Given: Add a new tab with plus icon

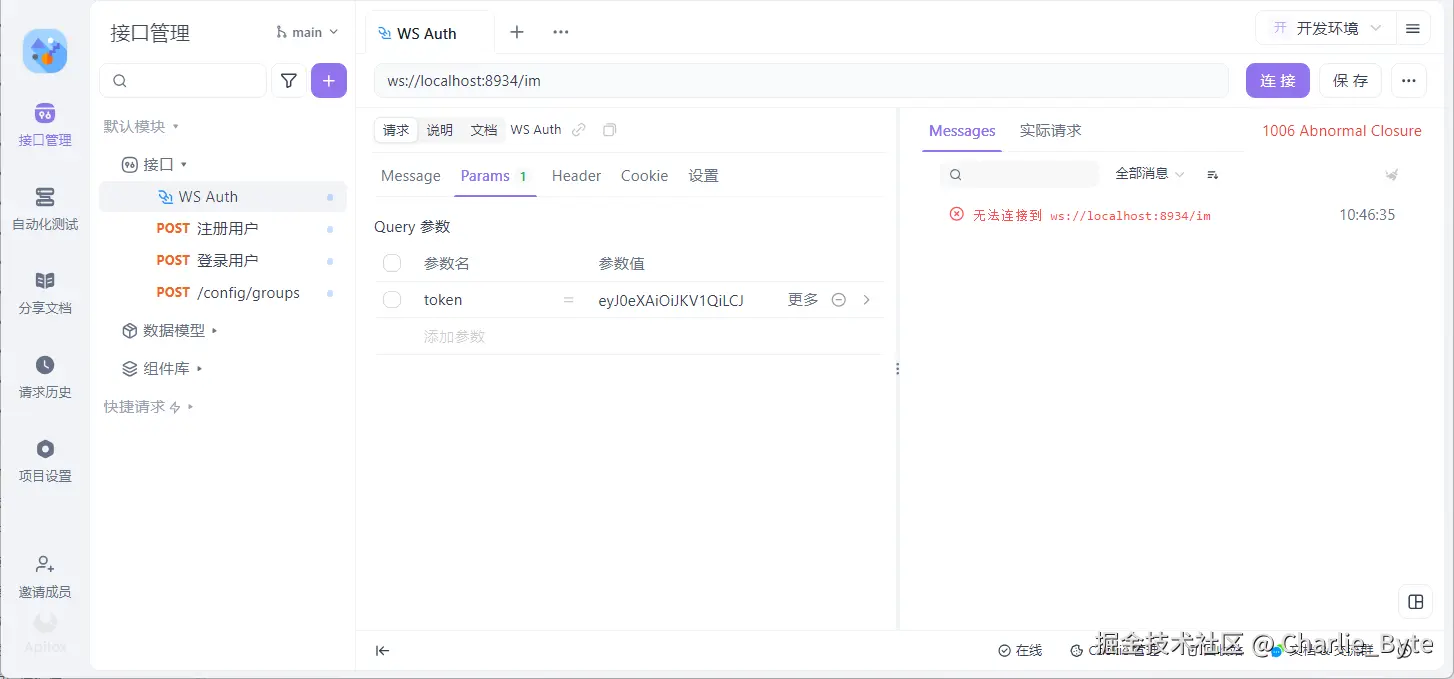Looking at the screenshot, I should pyautogui.click(x=517, y=32).
